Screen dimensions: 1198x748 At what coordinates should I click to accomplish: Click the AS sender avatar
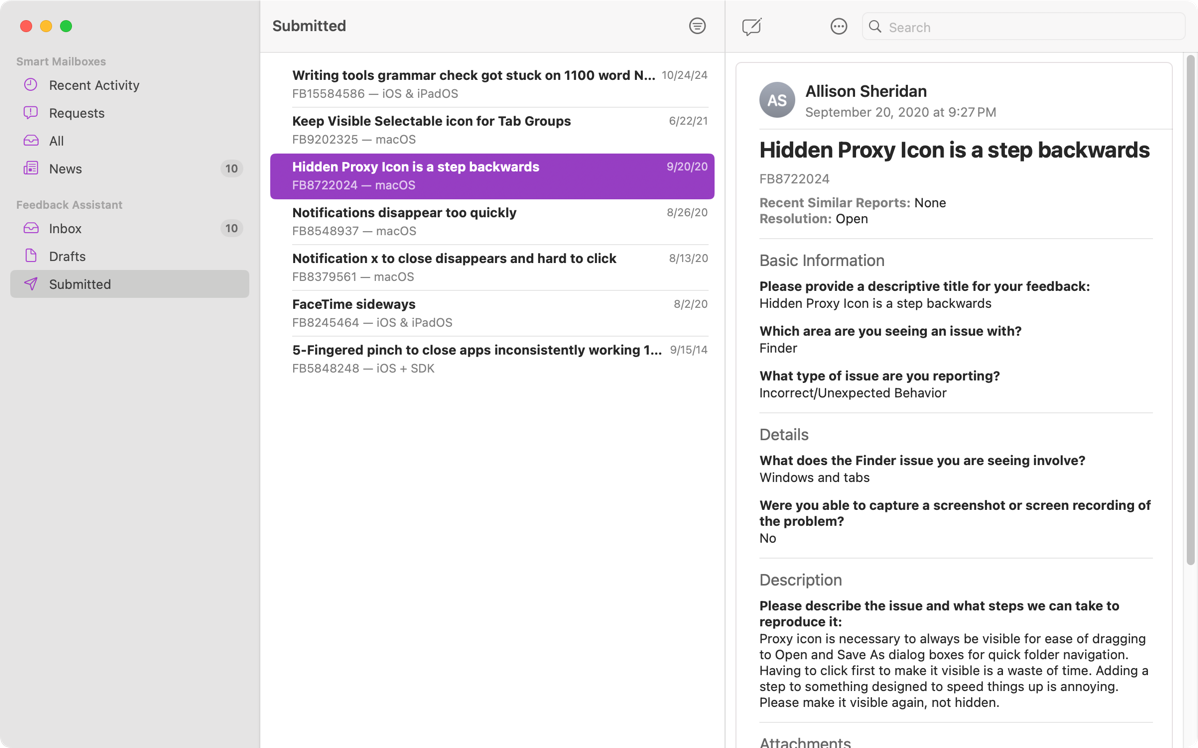(x=777, y=100)
